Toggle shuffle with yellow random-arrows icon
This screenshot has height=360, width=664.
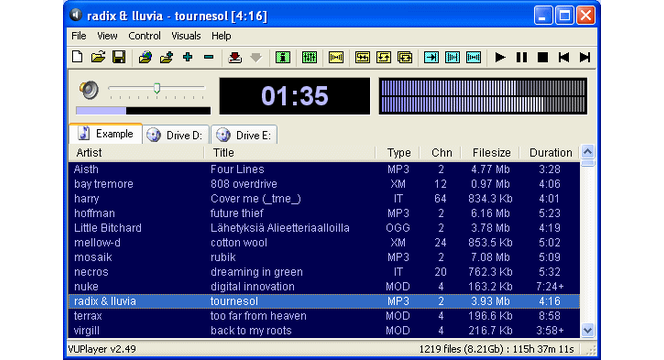pyautogui.click(x=362, y=57)
